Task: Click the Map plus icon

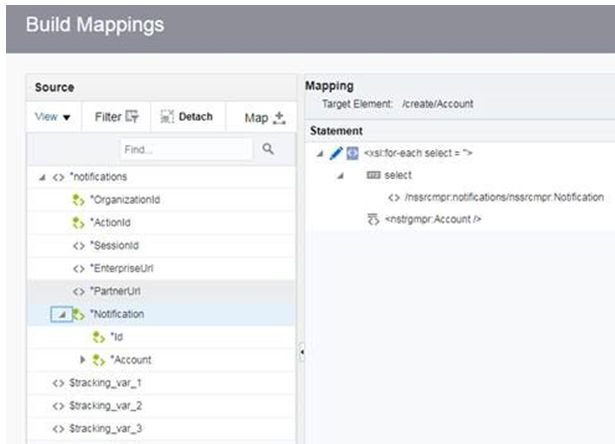Action: (279, 118)
